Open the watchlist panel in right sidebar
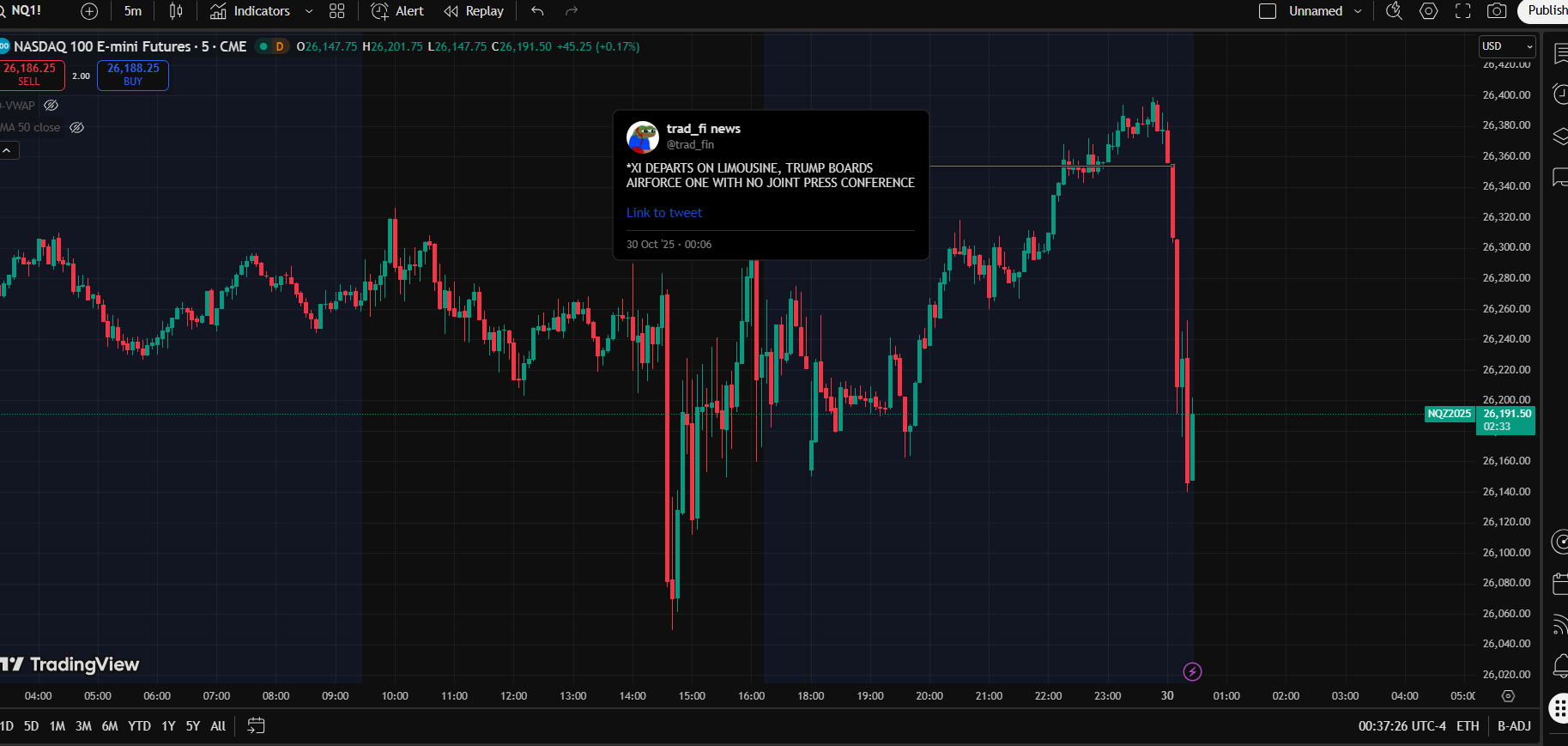The image size is (1568, 746). coord(1560,53)
